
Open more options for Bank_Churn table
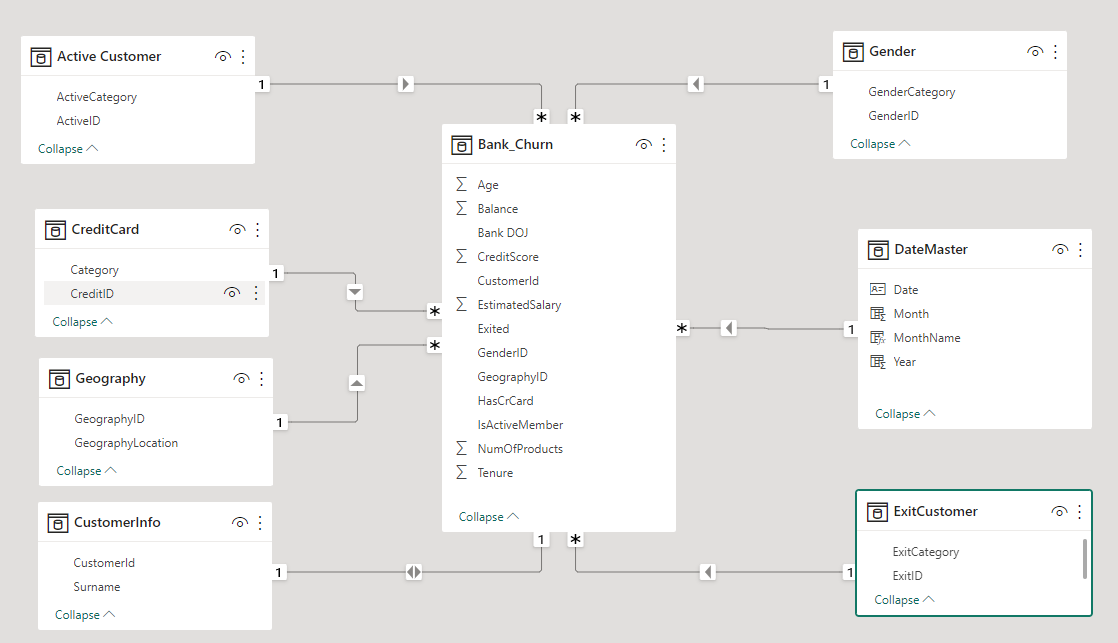click(x=664, y=145)
